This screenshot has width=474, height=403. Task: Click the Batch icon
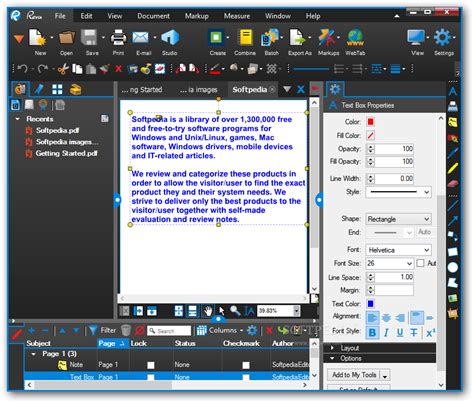click(x=270, y=37)
